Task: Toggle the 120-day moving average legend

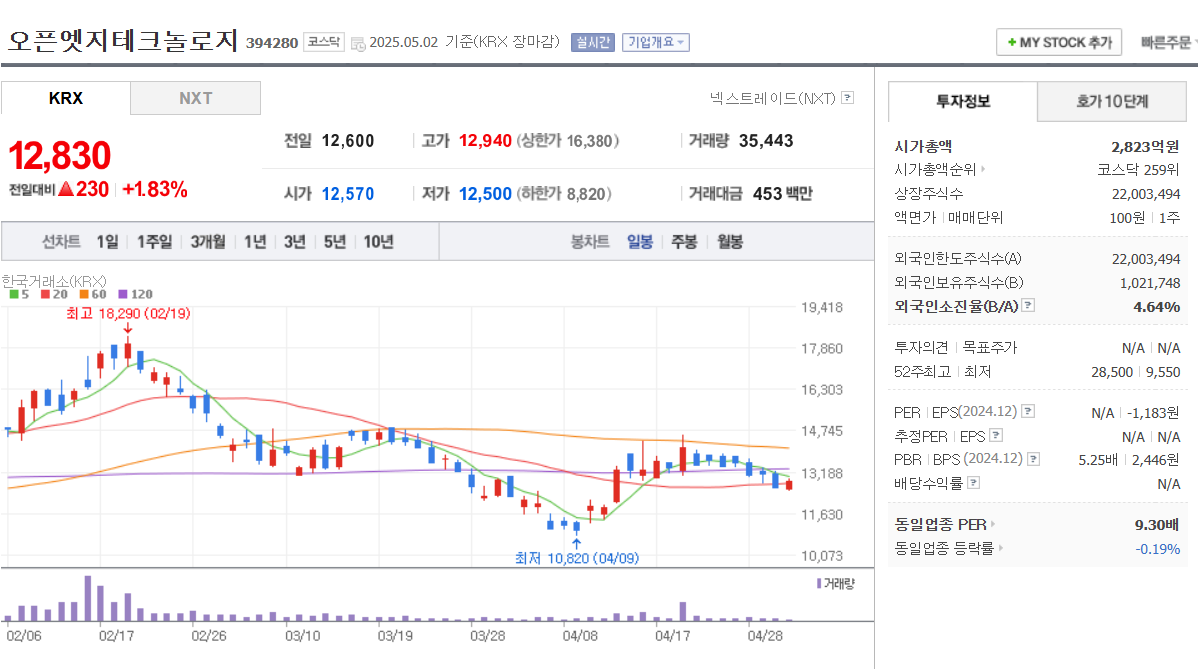Action: (x=128, y=295)
